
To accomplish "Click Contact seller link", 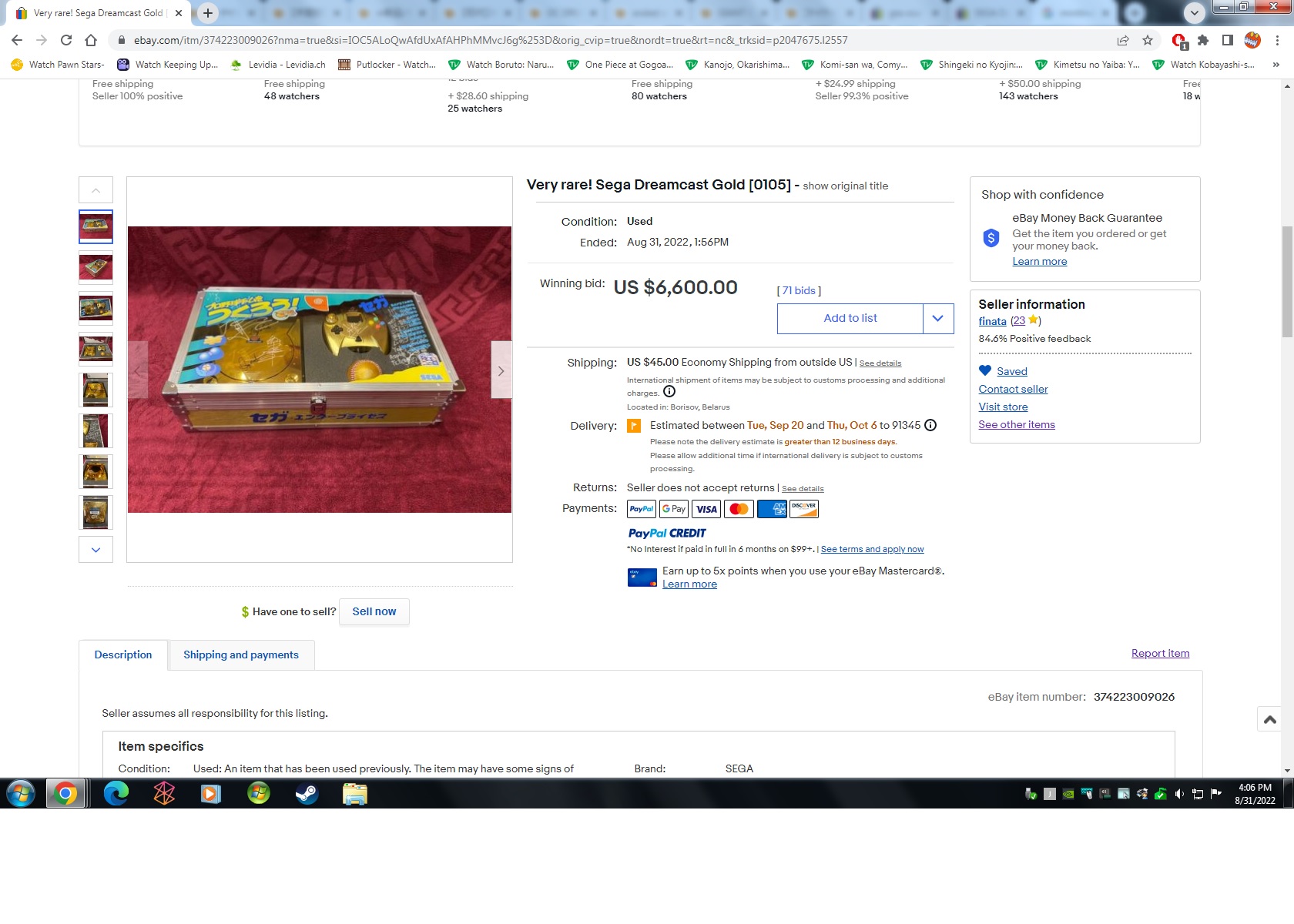I will (x=1013, y=389).
